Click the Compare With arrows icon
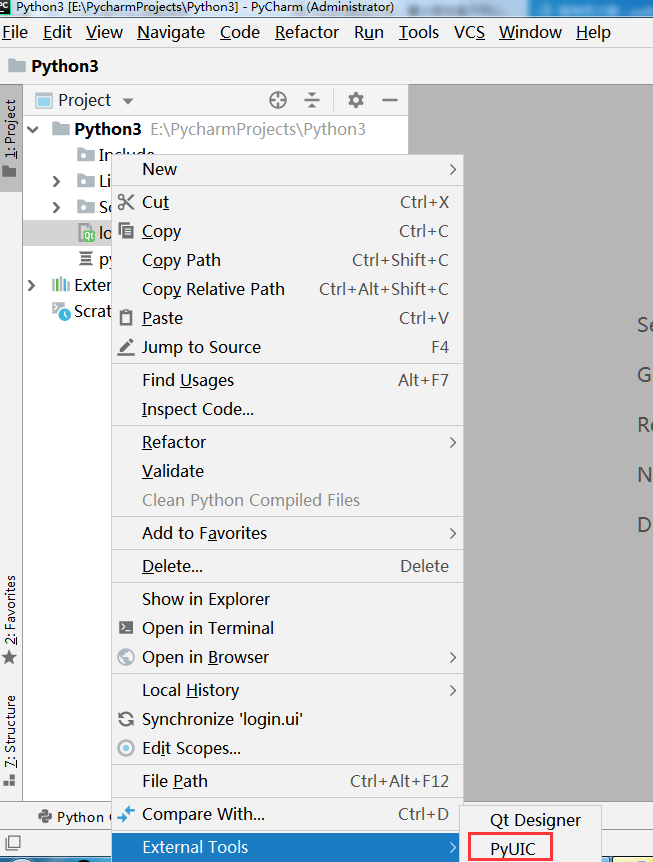Image resolution: width=653 pixels, height=862 pixels. (129, 815)
